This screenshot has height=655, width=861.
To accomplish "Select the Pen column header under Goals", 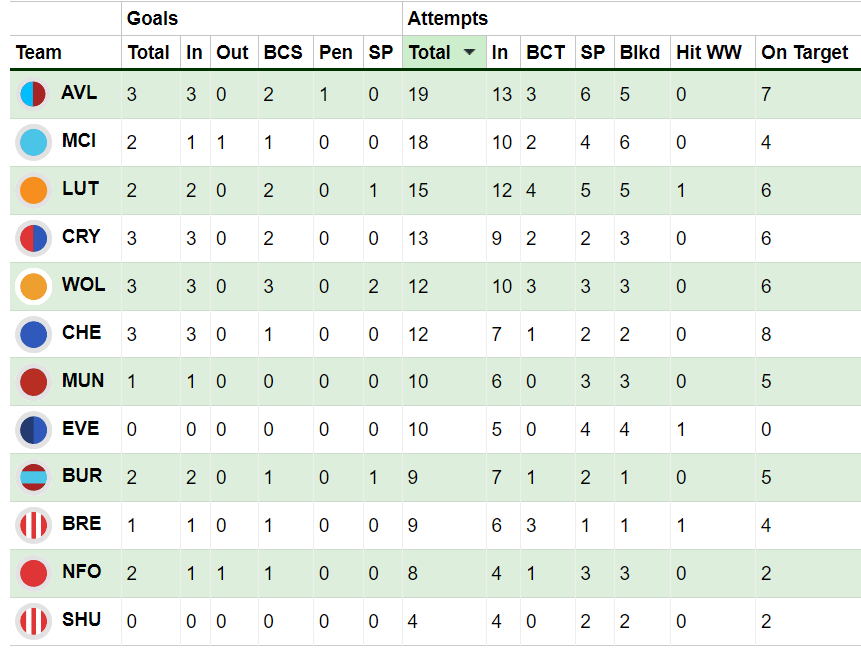I will (x=337, y=52).
